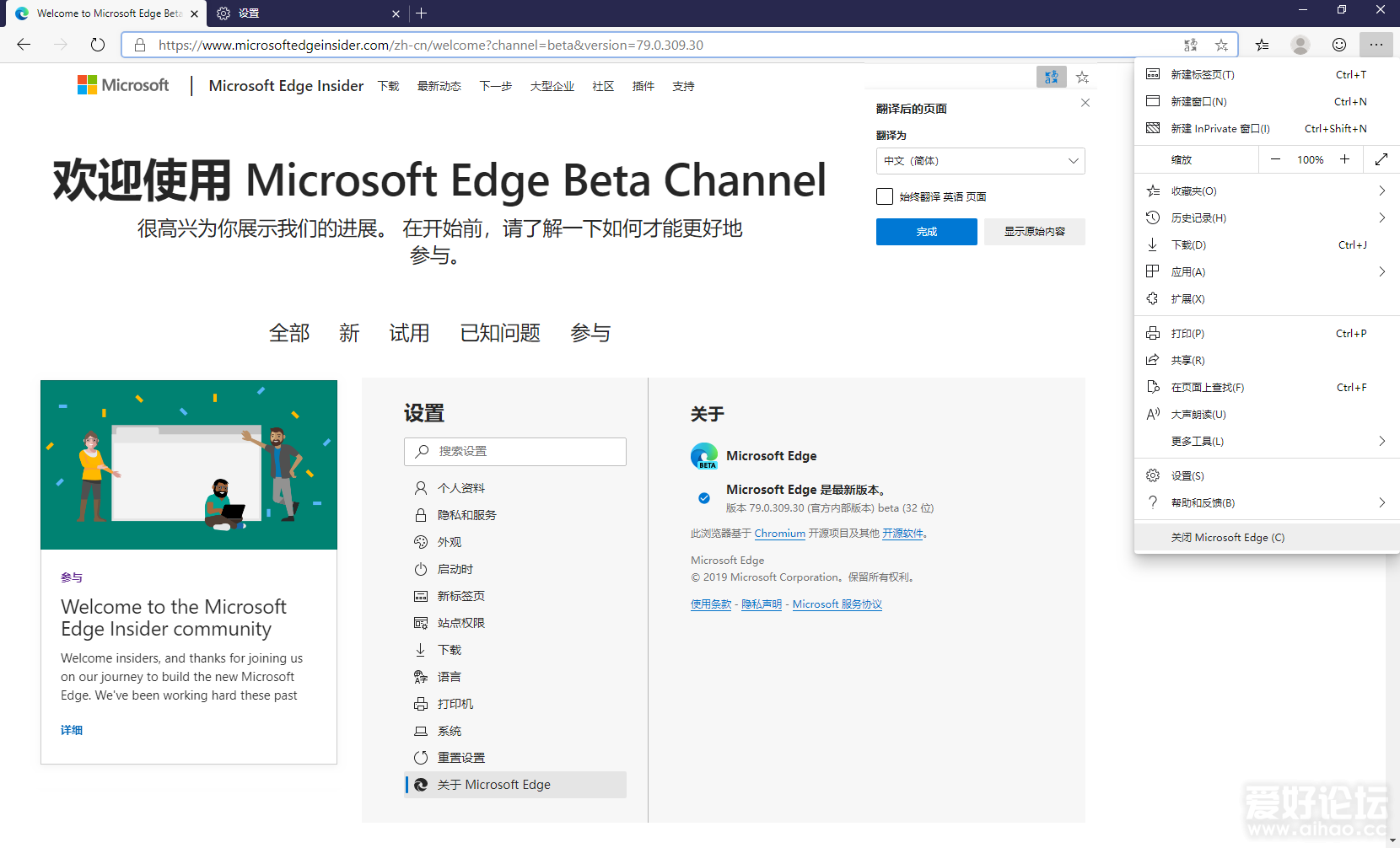Open the 使用条款 link
The height and width of the screenshot is (848, 1400).
click(711, 604)
